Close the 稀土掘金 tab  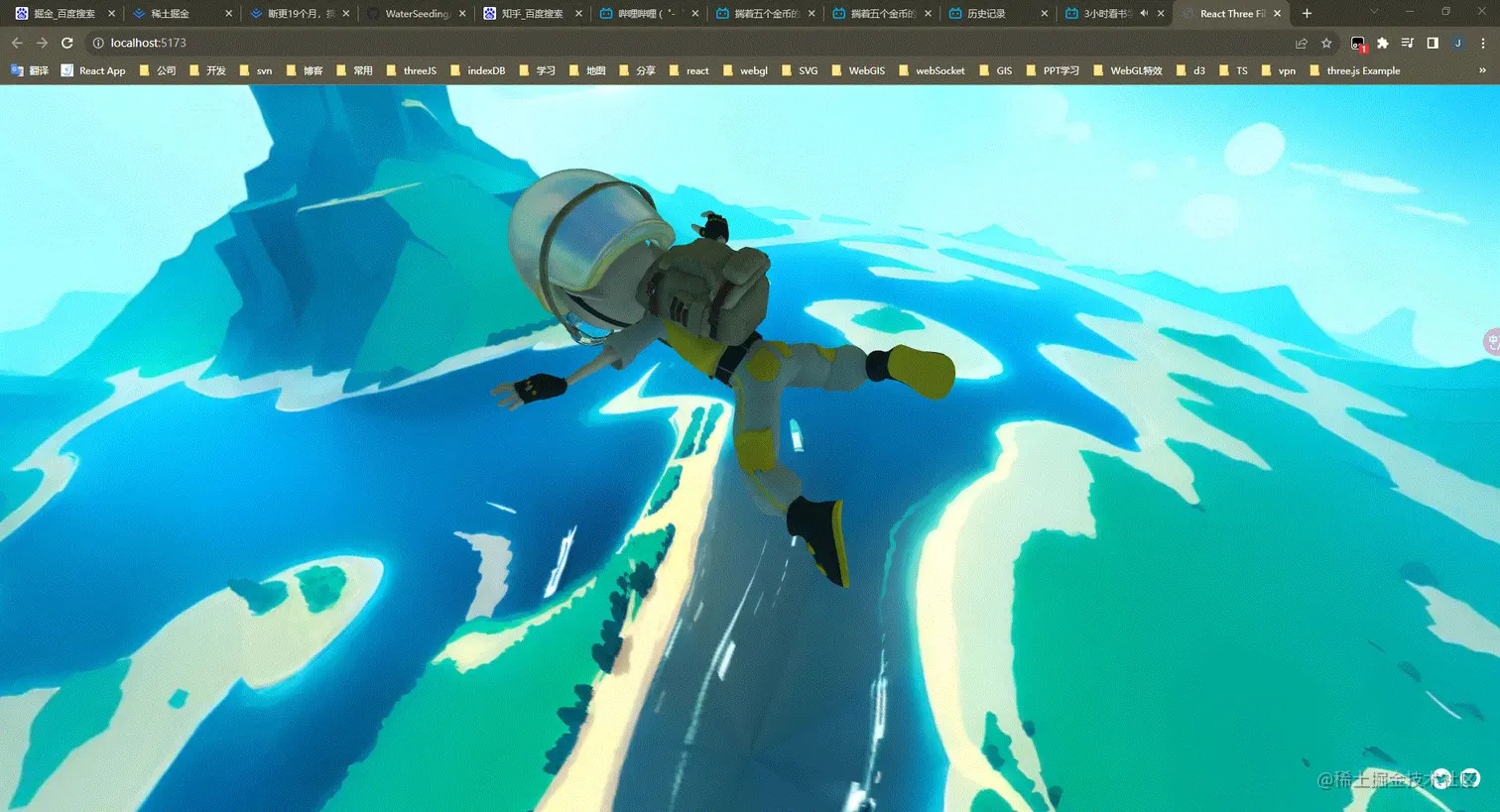coord(229,14)
